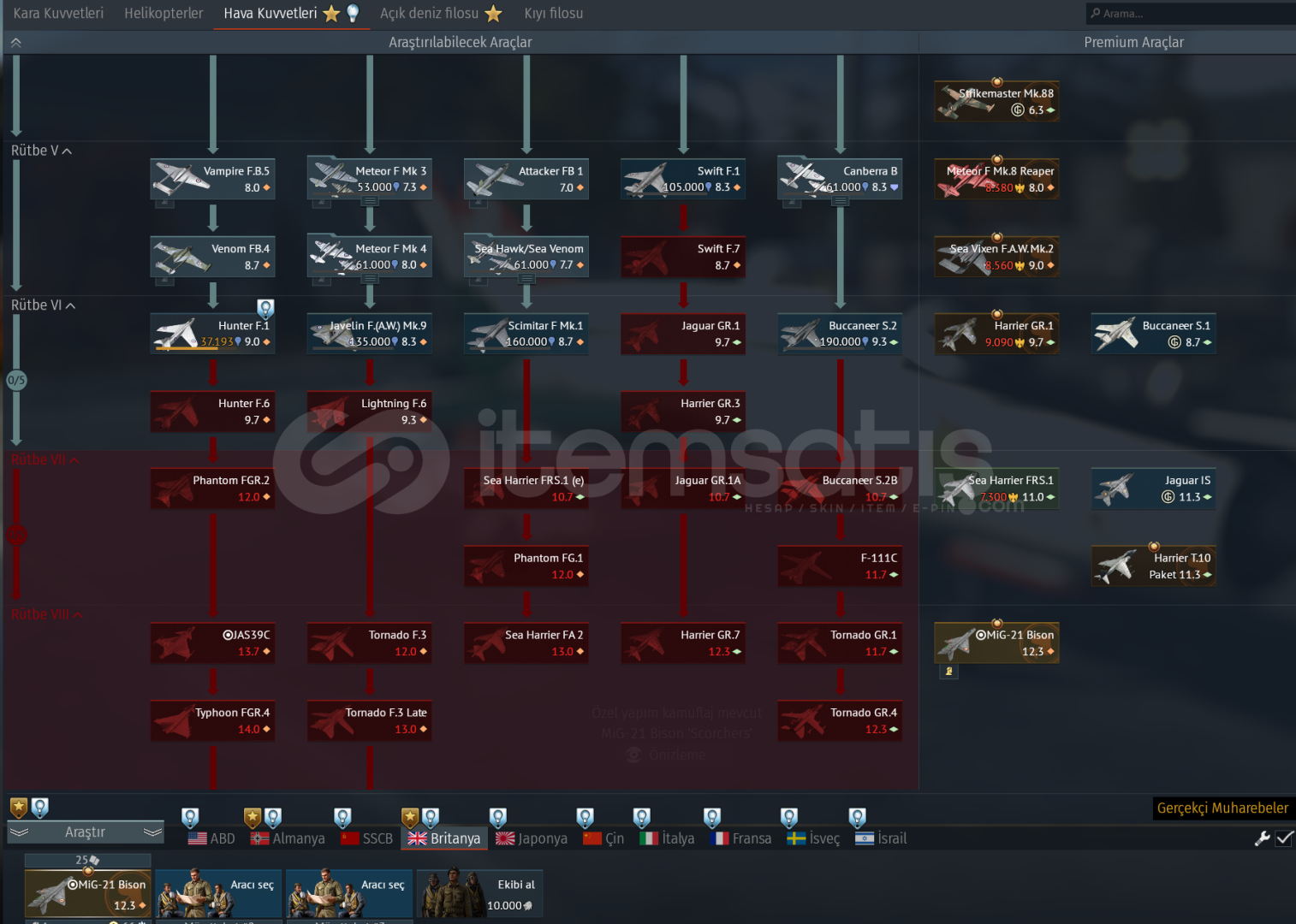Select the Venom FB.4 aircraft card

tap(212, 257)
